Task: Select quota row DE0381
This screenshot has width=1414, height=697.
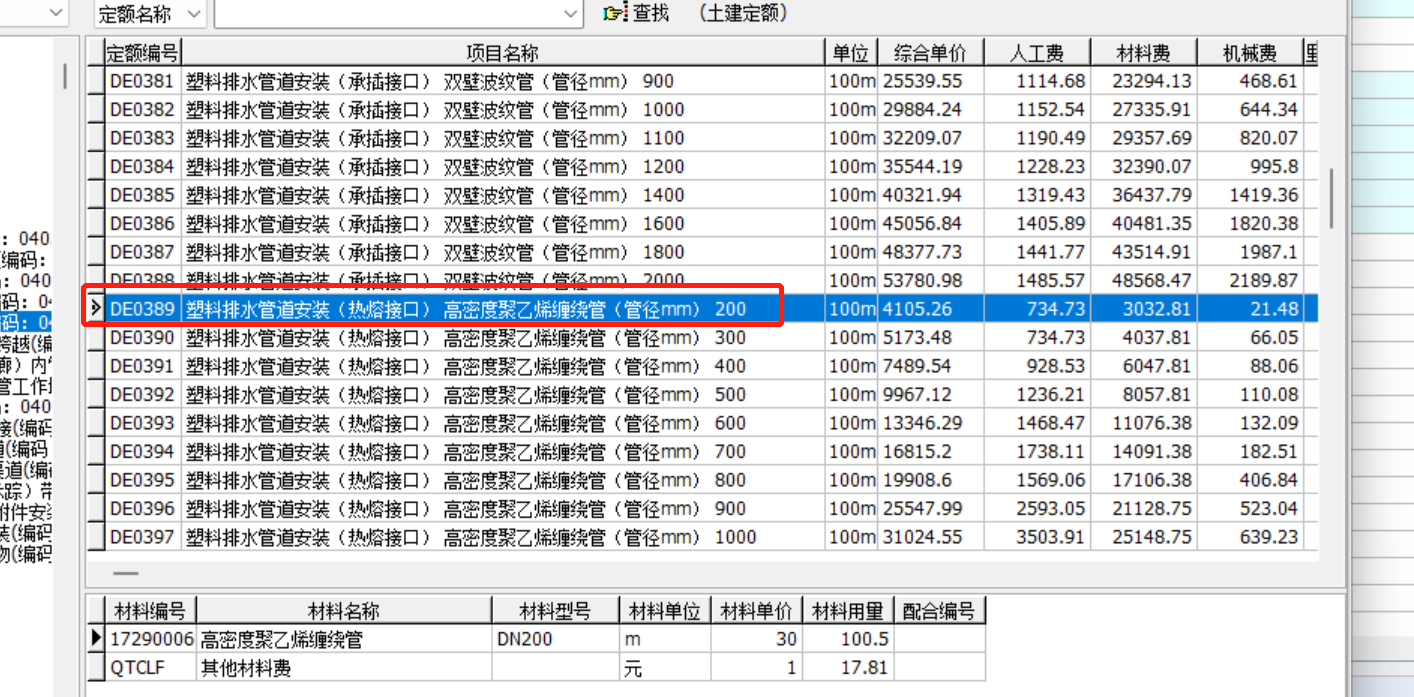Action: pos(704,81)
